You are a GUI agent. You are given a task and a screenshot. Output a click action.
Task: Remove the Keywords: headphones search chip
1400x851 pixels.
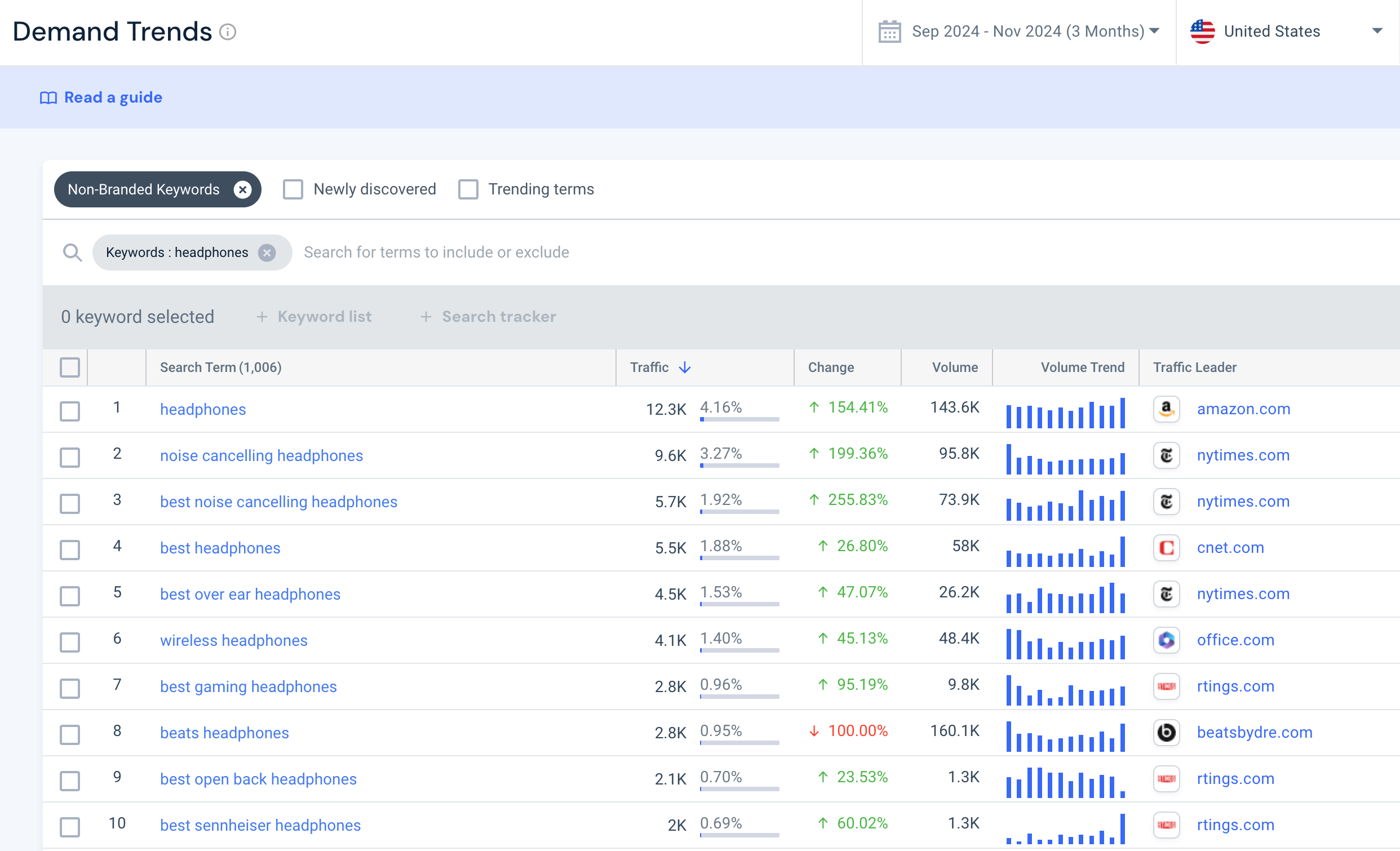click(267, 252)
